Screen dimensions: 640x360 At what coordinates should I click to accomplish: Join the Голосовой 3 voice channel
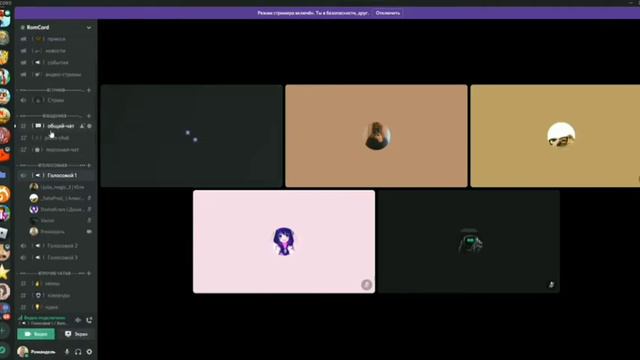click(x=56, y=258)
